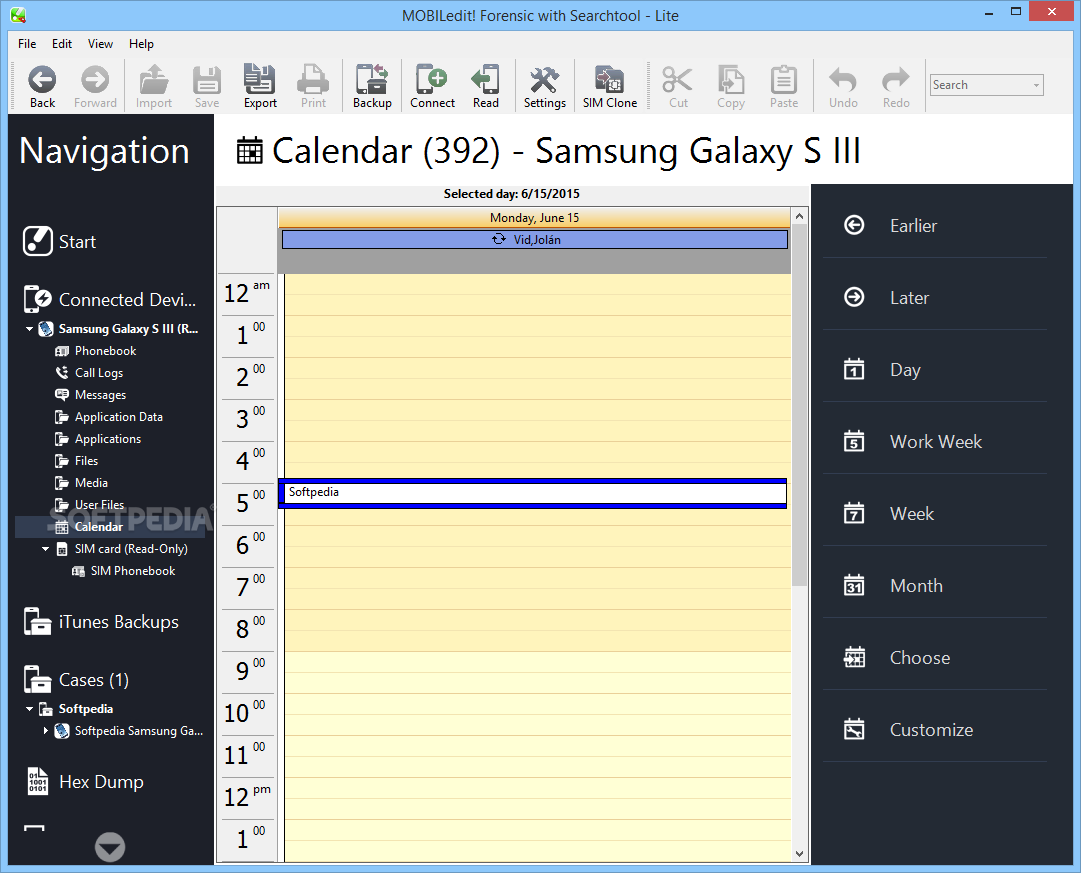Screen dimensions: 1081x873
Task: Click the 9:00 time slot
Action: click(x=538, y=672)
